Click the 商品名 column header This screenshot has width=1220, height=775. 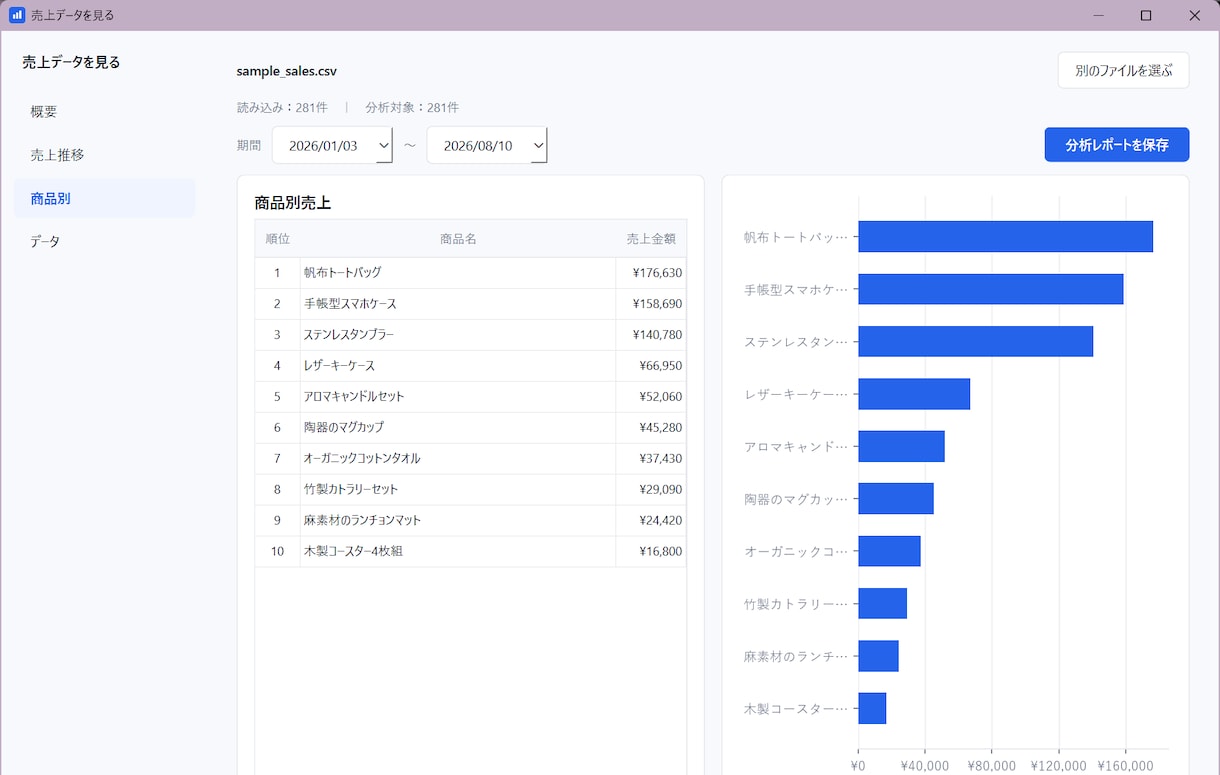[x=458, y=239]
